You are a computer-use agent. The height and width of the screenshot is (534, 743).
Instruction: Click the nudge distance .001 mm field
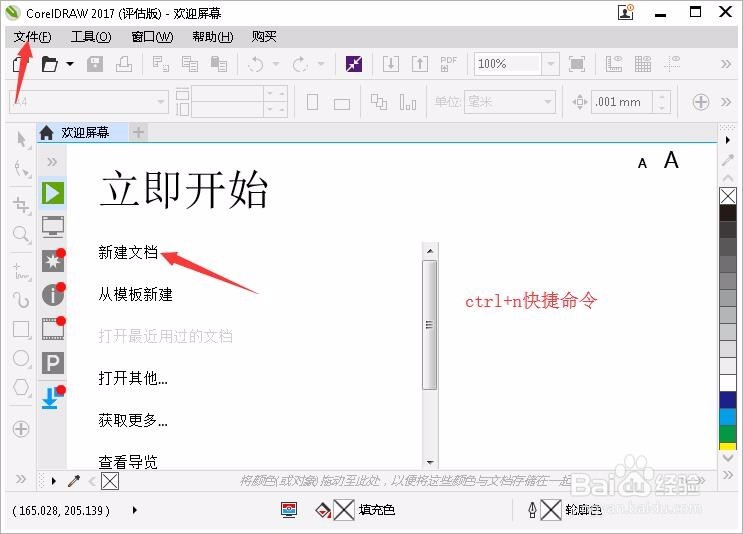pos(622,101)
